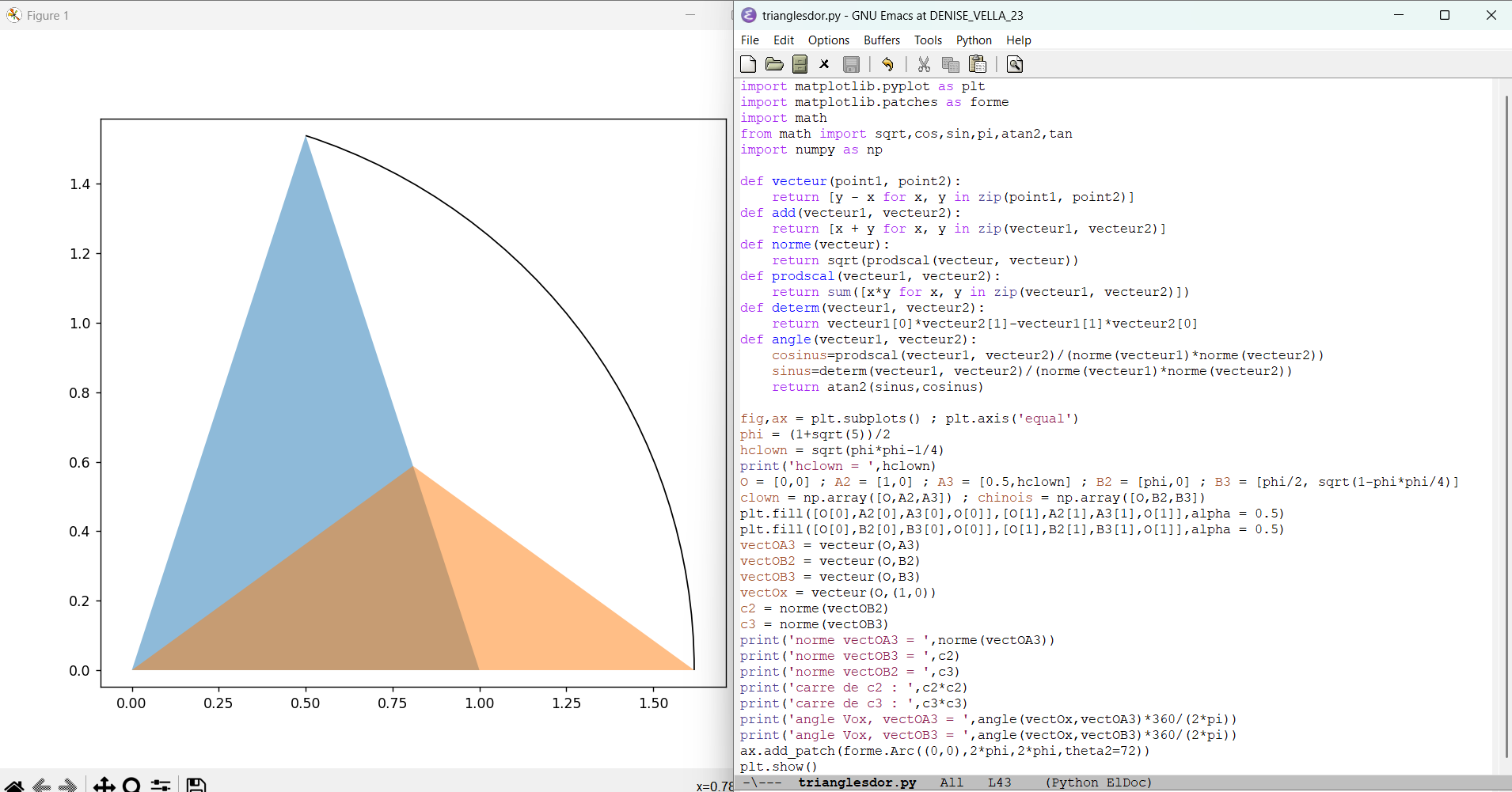
Task: Paste from clipboard using the toolbar icon
Action: pyautogui.click(x=978, y=65)
